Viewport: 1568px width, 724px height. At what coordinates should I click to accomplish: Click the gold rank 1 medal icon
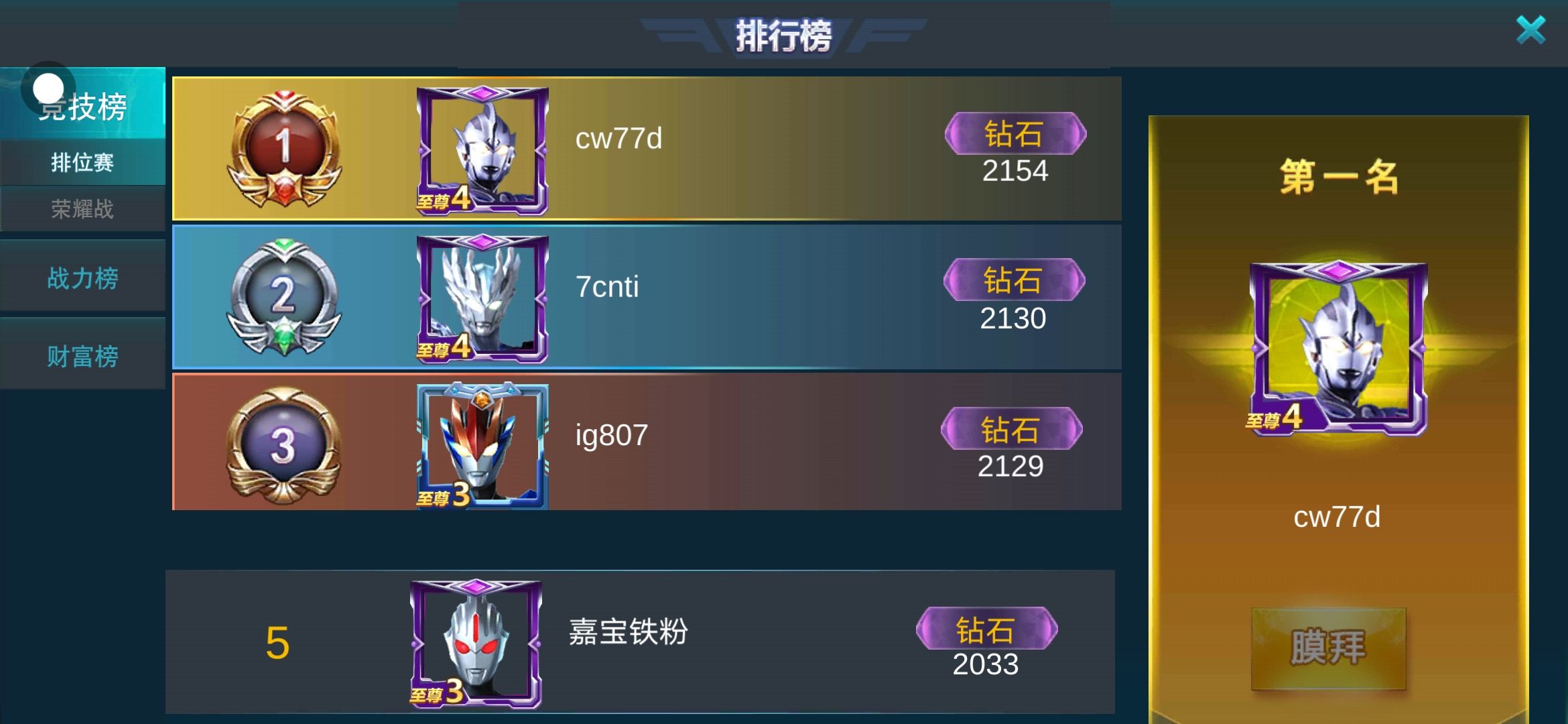(285, 149)
